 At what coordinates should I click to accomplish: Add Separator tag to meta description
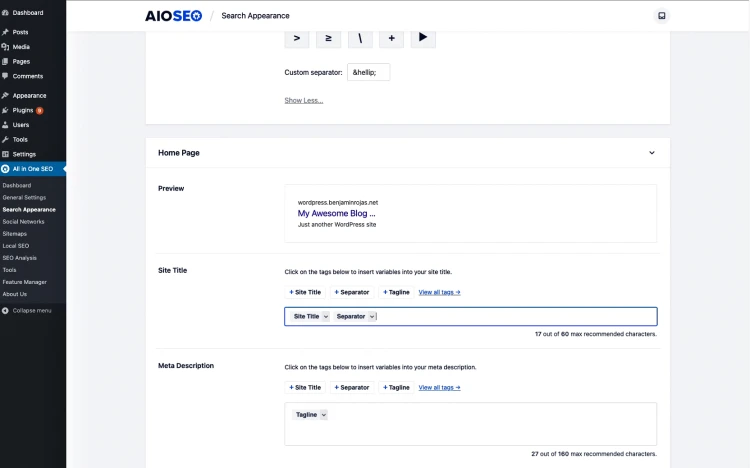(352, 388)
